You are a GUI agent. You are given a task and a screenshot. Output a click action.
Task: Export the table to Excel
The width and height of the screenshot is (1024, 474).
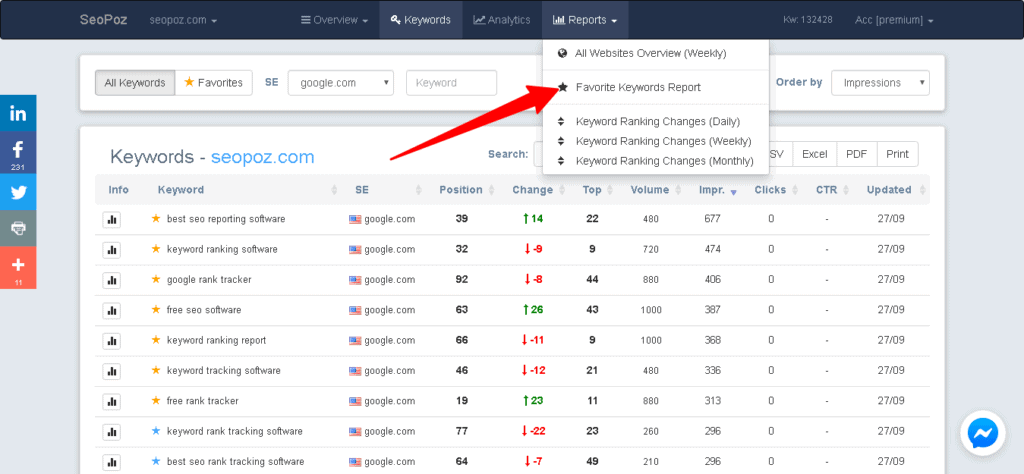tap(814, 154)
